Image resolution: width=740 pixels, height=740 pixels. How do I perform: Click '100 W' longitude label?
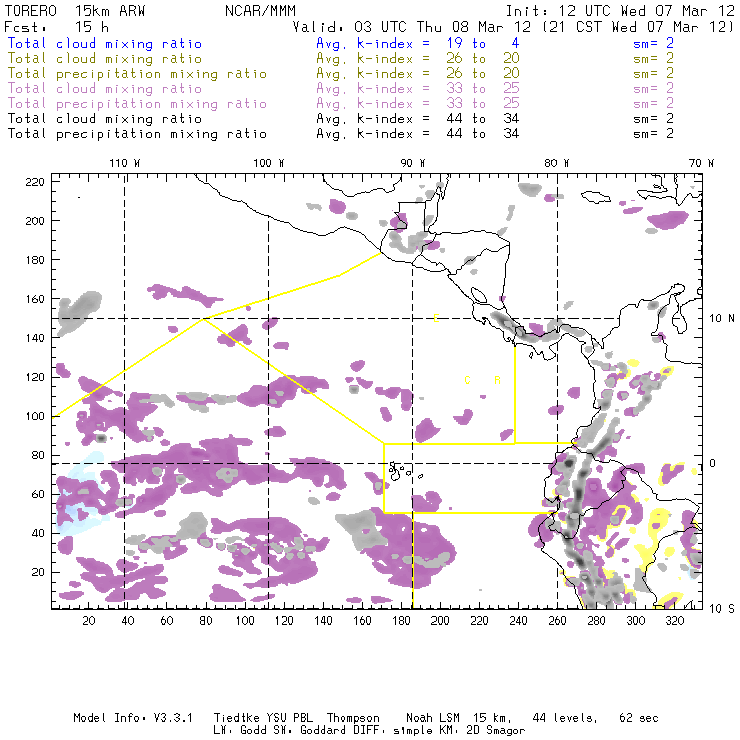269,163
